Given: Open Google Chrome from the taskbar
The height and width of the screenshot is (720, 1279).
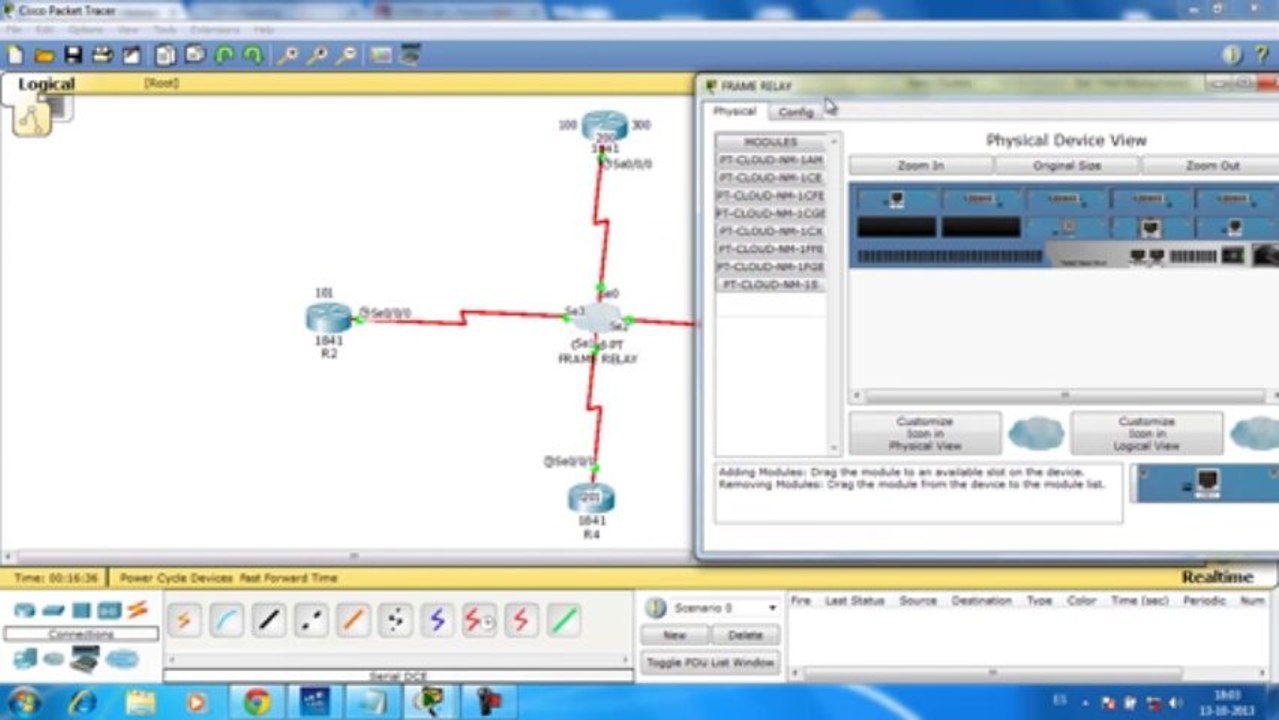Looking at the screenshot, I should tap(257, 702).
